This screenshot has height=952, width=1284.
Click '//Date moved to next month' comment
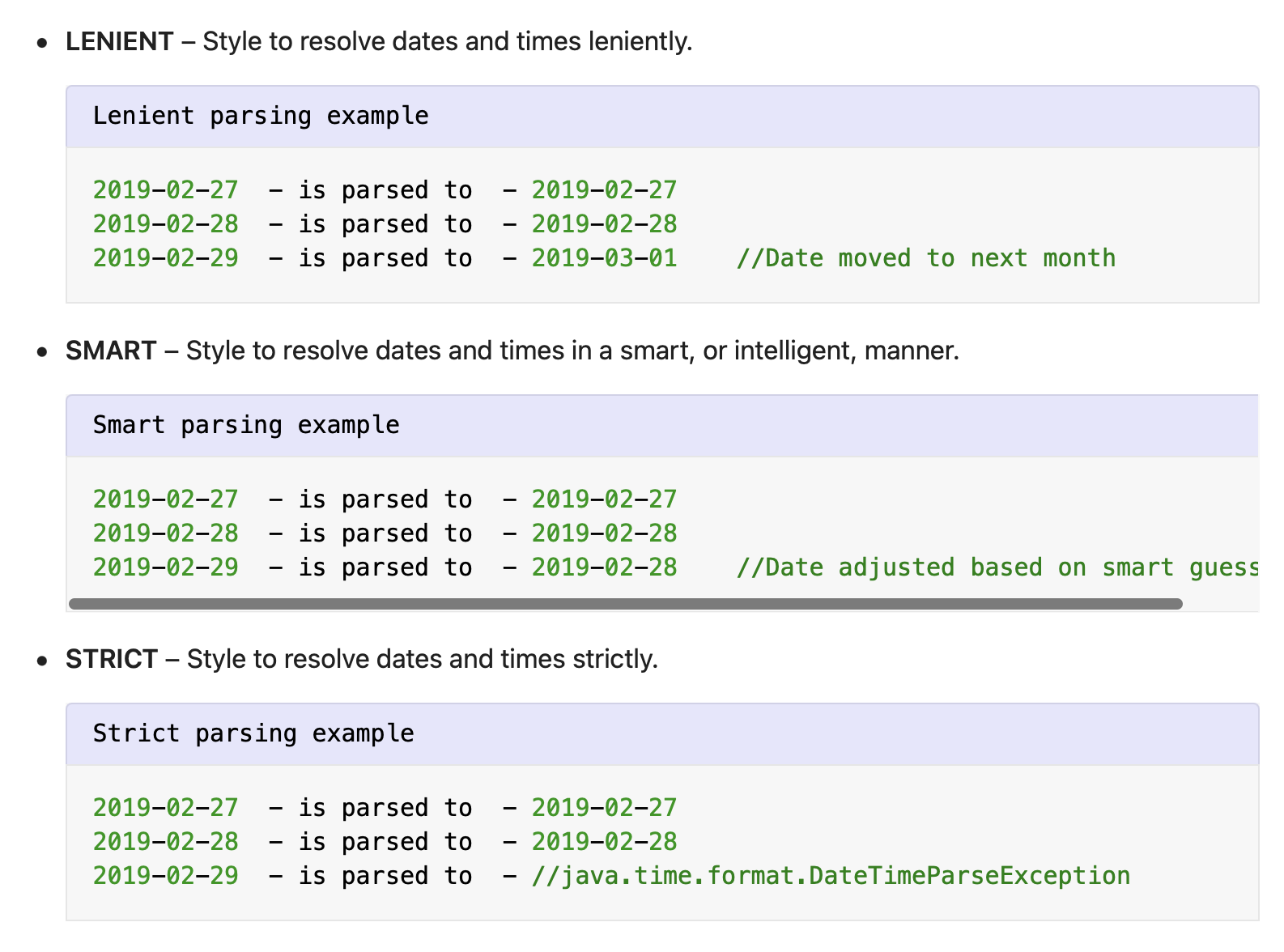[x=926, y=258]
